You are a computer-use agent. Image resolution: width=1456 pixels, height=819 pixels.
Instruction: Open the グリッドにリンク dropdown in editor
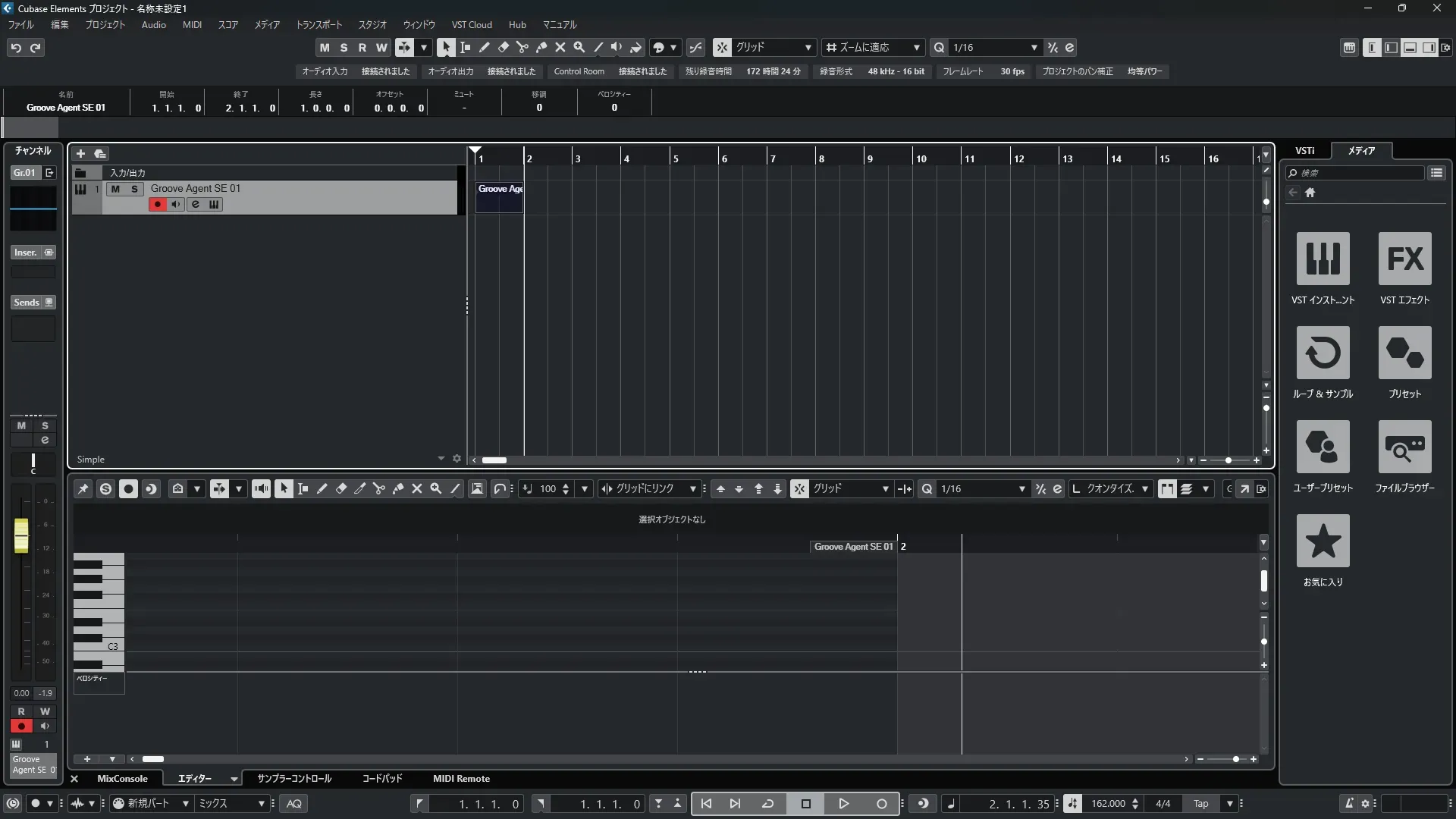click(x=692, y=489)
